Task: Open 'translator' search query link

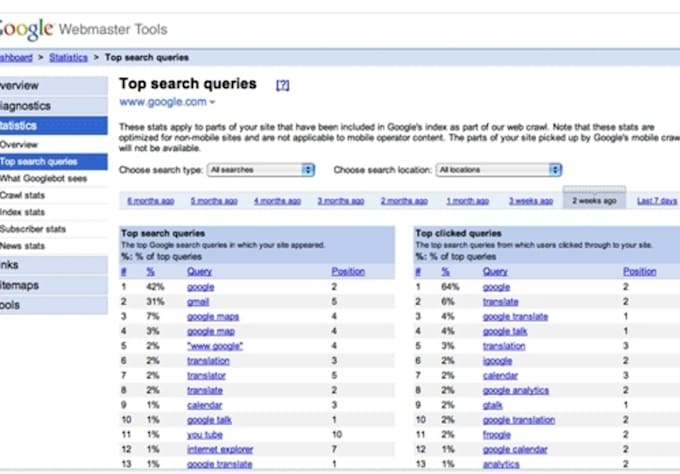Action: tap(206, 376)
